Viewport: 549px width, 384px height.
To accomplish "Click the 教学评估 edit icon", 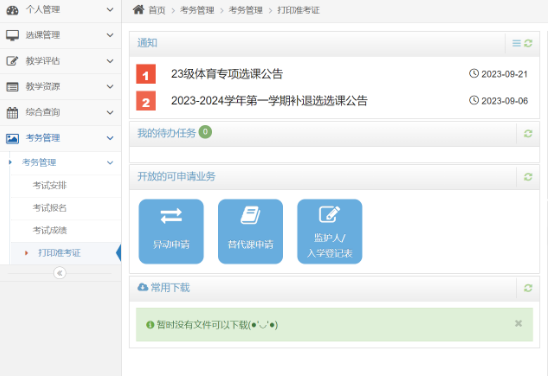I will [12, 61].
